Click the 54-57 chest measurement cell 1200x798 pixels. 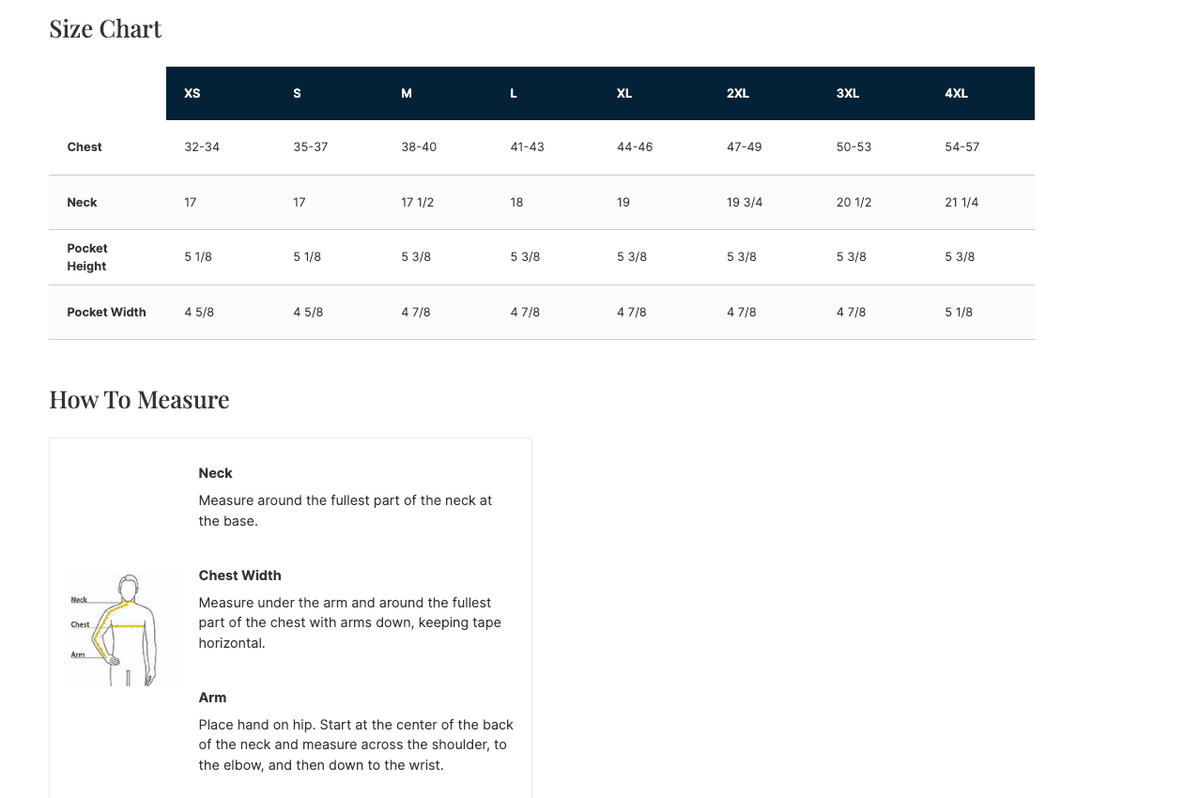(x=962, y=147)
